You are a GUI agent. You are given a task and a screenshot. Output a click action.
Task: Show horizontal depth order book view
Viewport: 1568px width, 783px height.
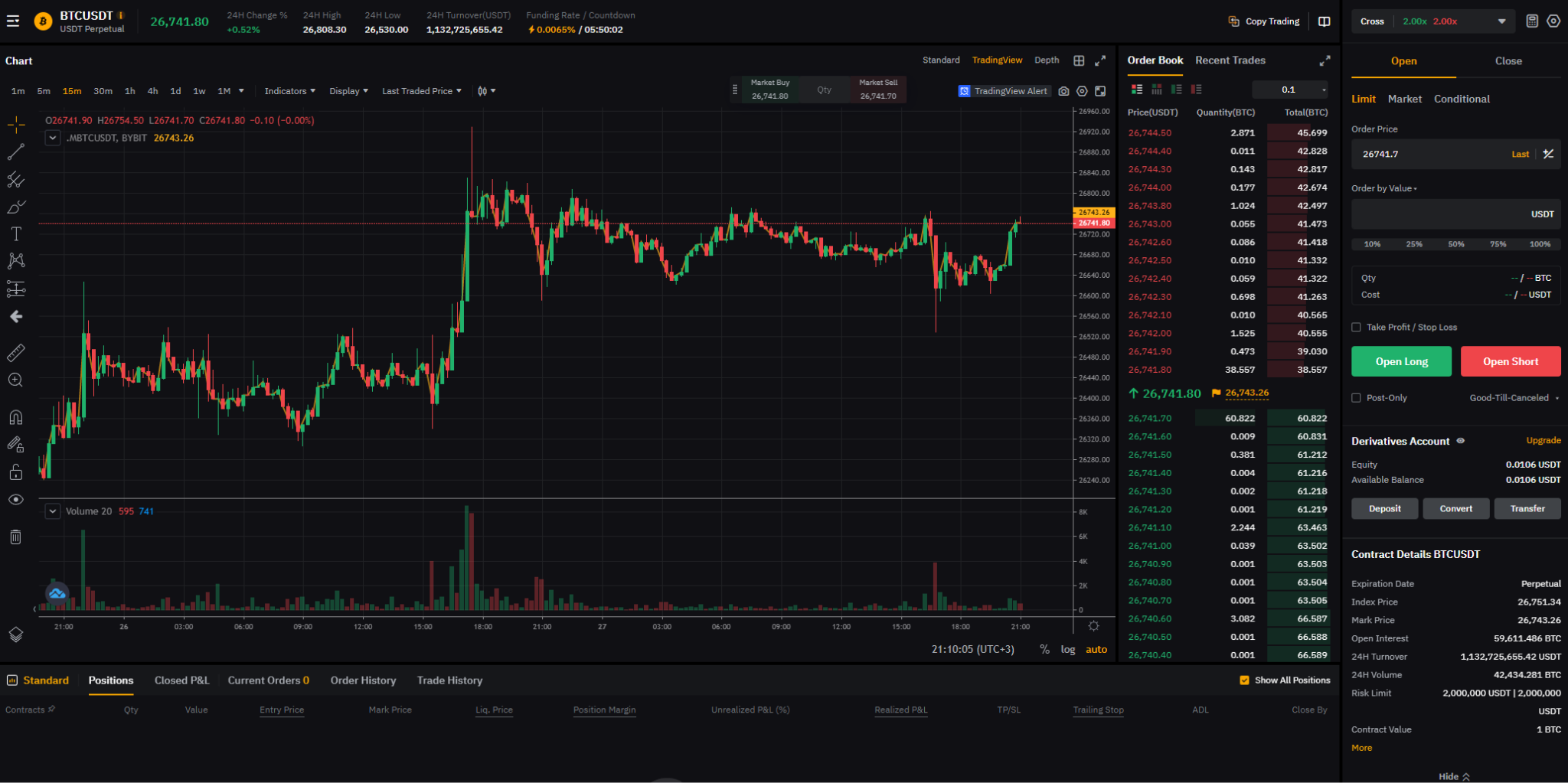tap(1157, 90)
